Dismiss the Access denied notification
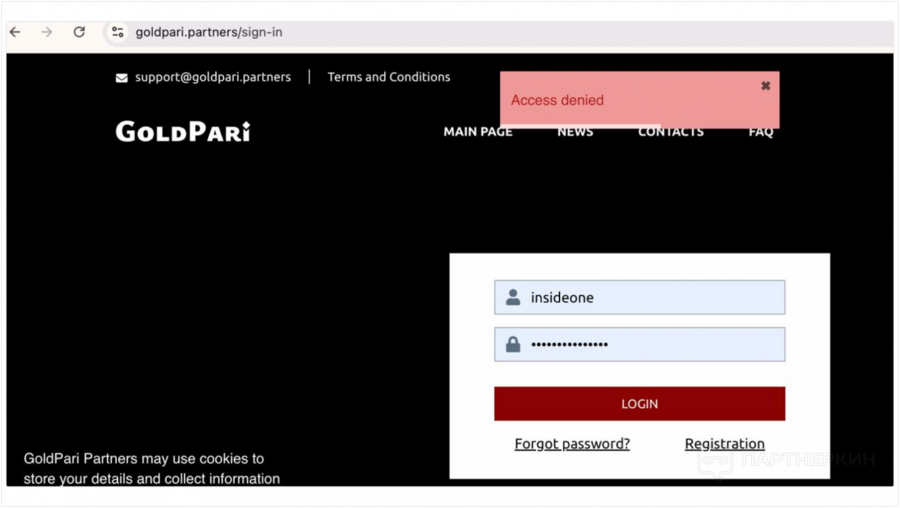The image size is (900, 508). pos(765,86)
